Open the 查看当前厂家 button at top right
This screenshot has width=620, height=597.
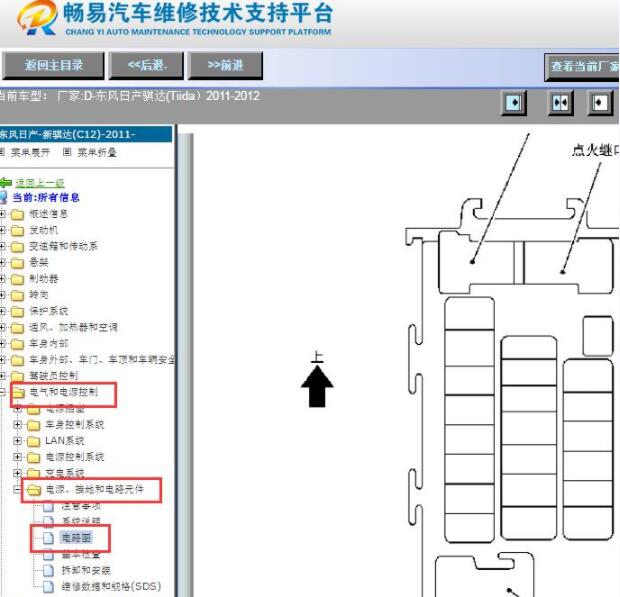[582, 67]
